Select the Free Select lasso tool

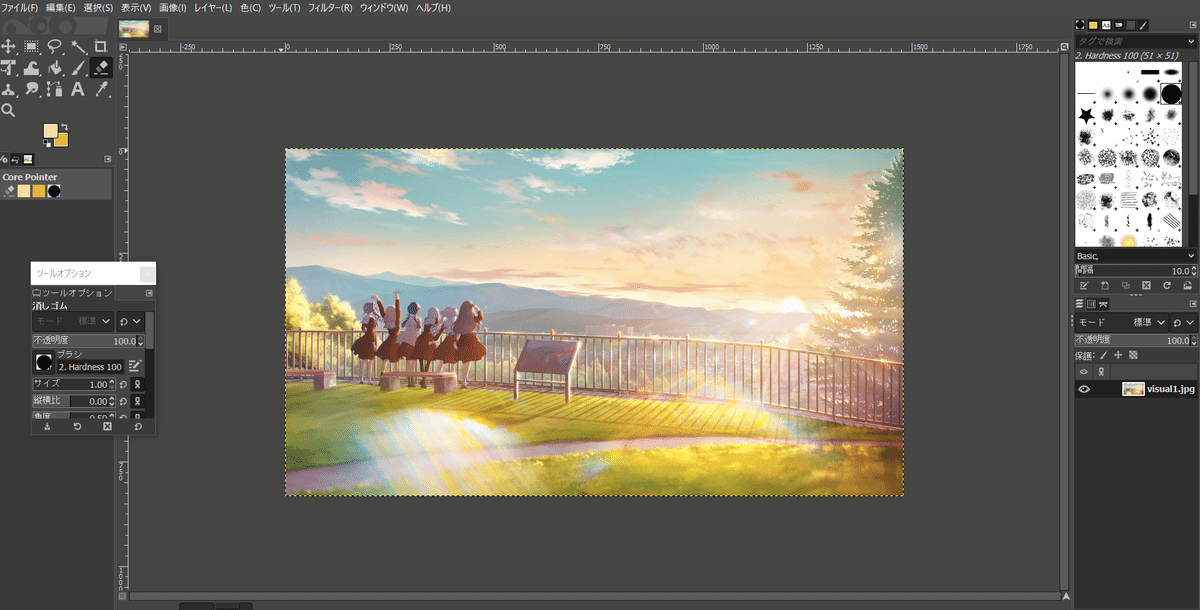54,46
